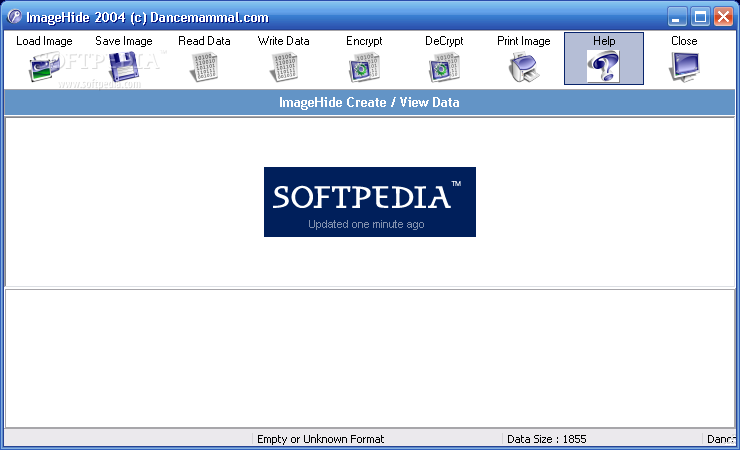Maximize the ImageHide window
This screenshot has width=740, height=450.
click(700, 17)
